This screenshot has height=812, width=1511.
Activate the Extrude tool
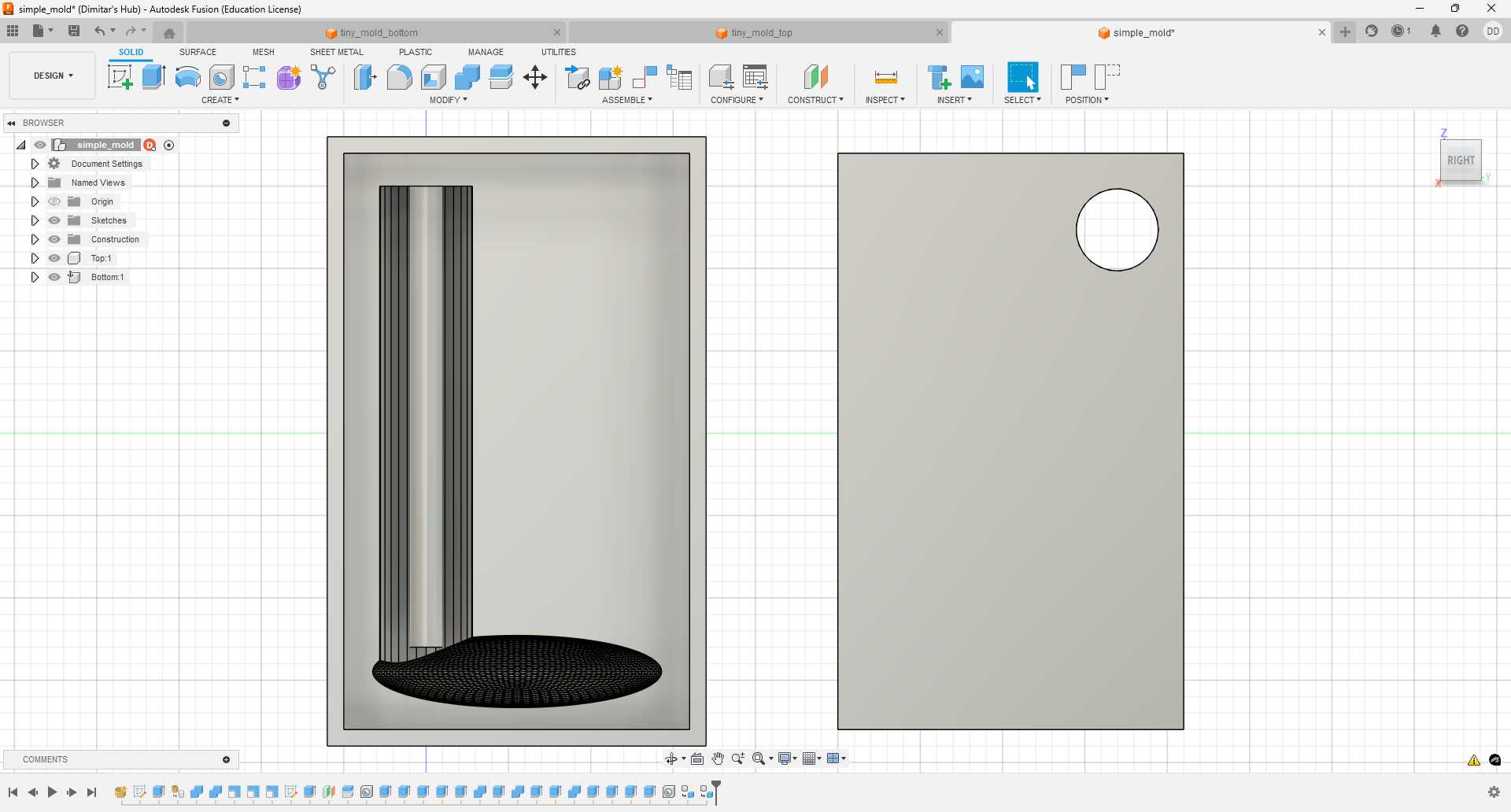click(x=152, y=76)
